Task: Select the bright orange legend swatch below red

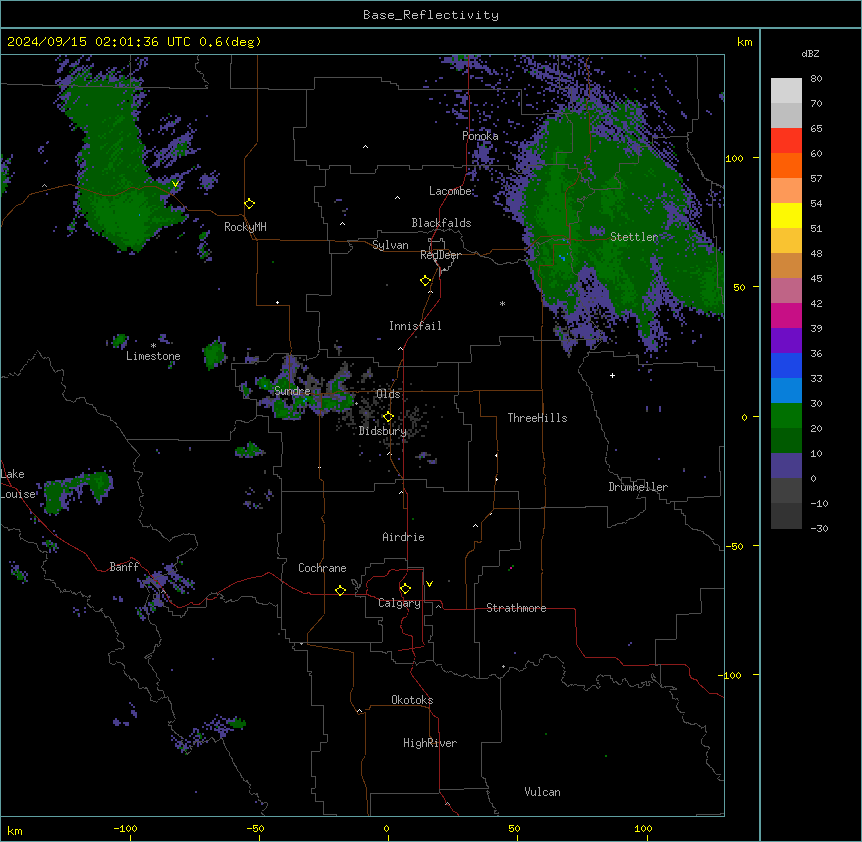Action: [x=786, y=165]
